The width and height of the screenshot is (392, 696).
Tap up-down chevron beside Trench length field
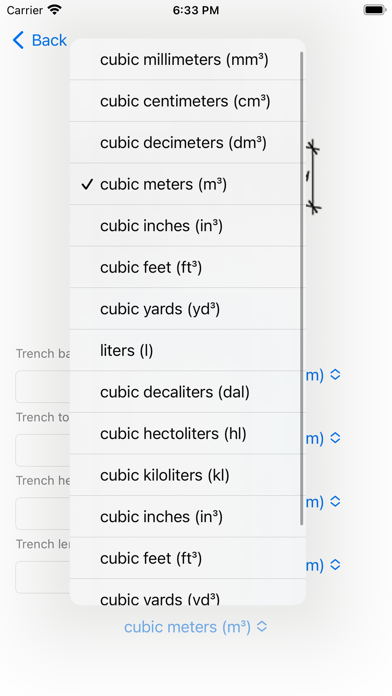(335, 565)
